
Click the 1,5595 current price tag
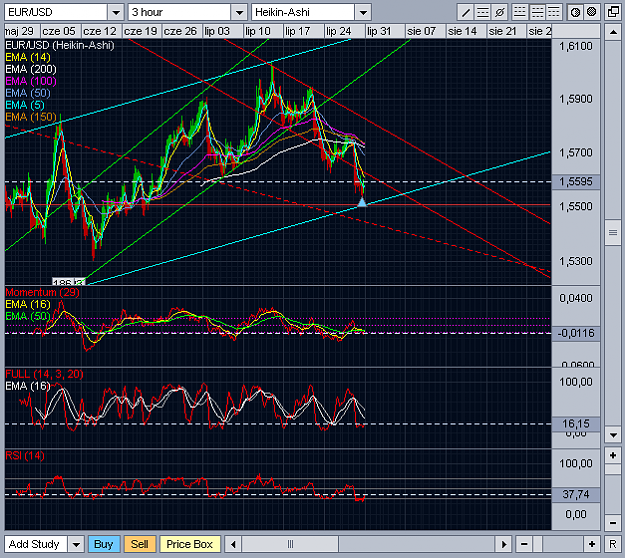576,182
